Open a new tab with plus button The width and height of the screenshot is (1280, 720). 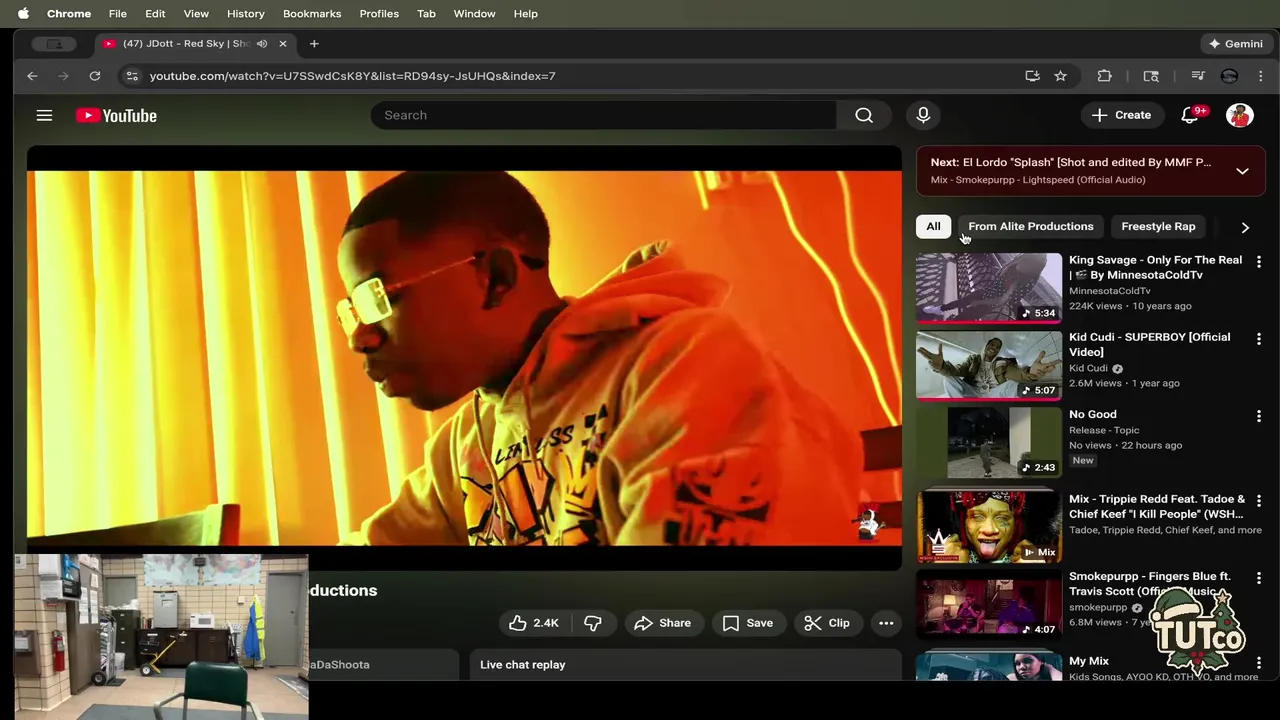coord(314,44)
